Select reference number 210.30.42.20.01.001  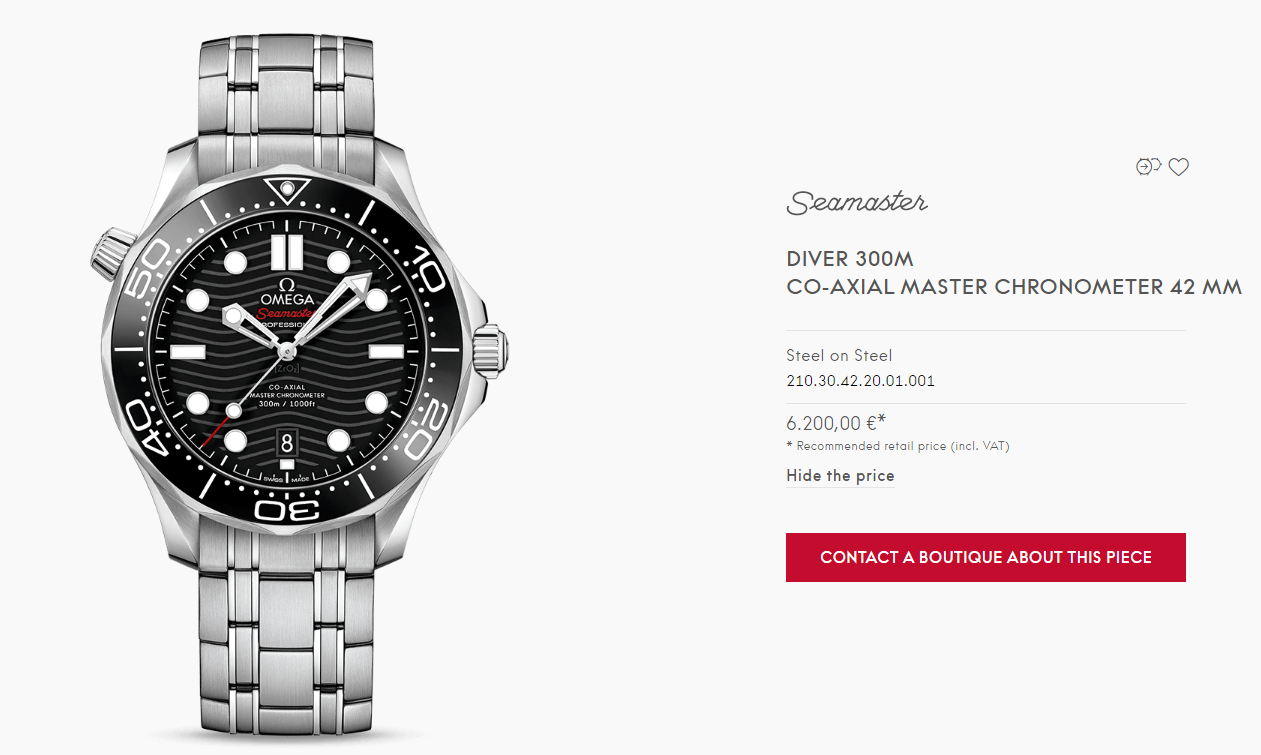pos(860,381)
